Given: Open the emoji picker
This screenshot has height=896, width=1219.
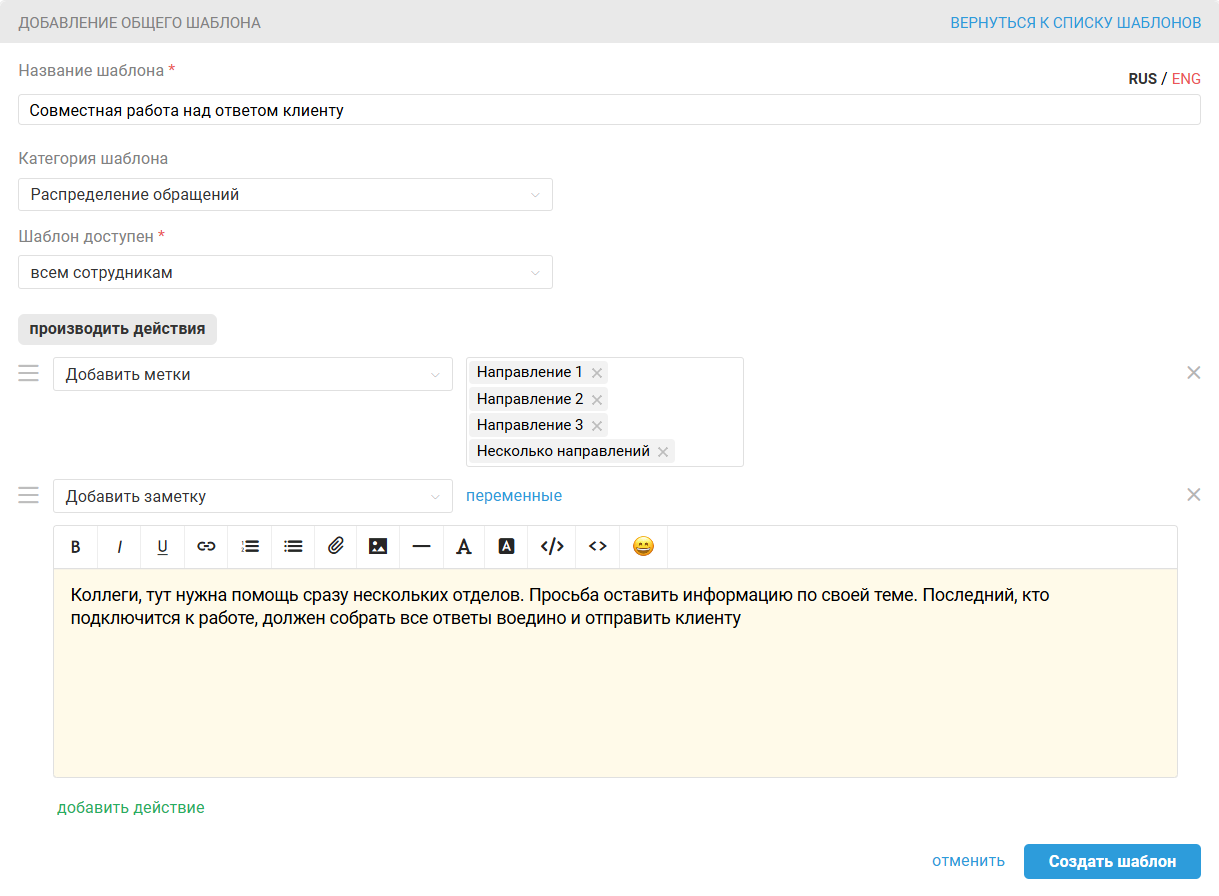Looking at the screenshot, I should (x=643, y=547).
